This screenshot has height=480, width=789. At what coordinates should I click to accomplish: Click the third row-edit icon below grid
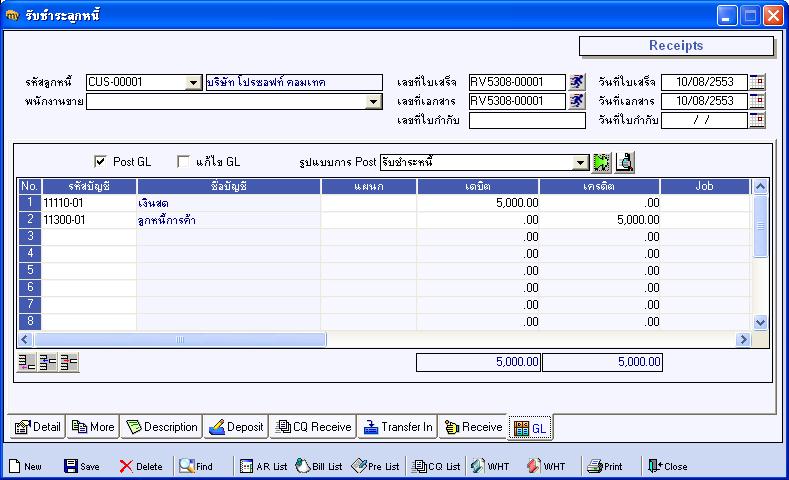(69, 362)
